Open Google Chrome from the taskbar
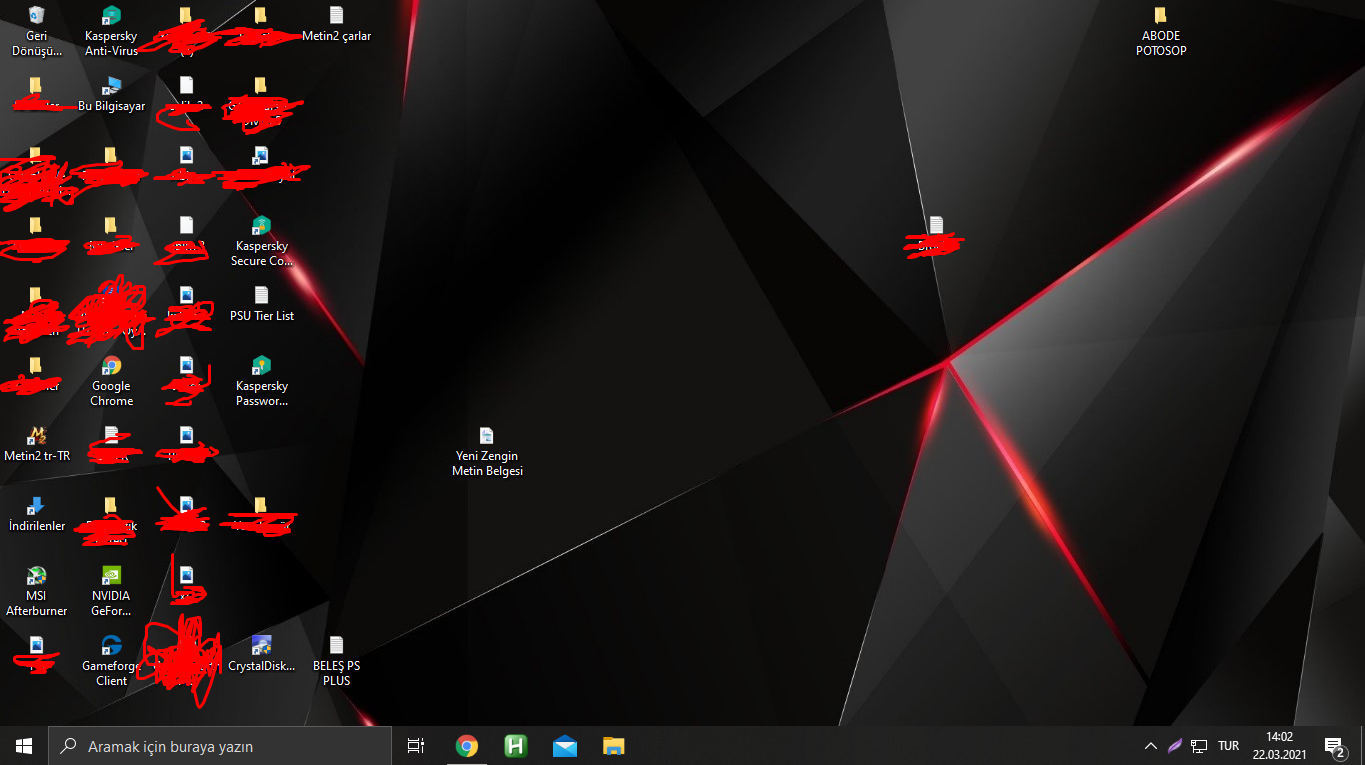The width and height of the screenshot is (1365, 765). (466, 746)
